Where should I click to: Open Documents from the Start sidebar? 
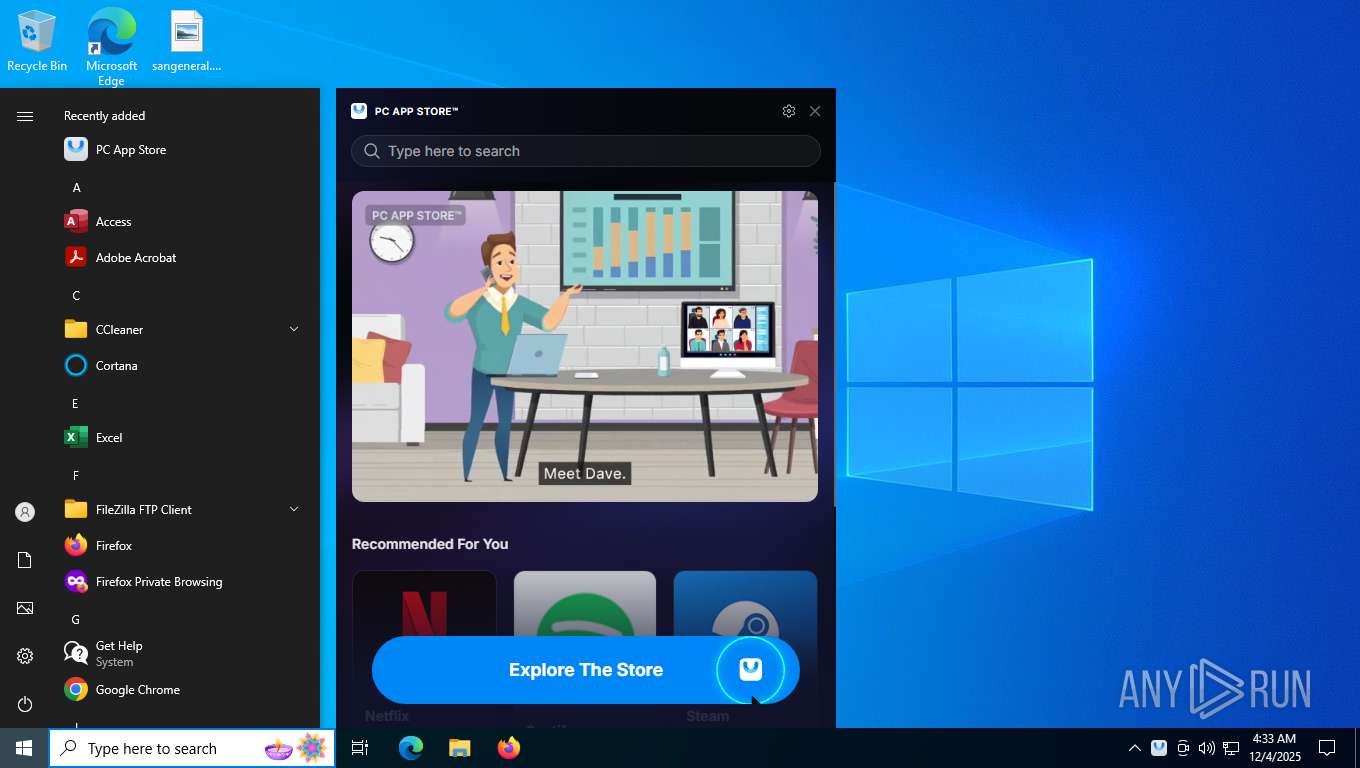[25, 560]
